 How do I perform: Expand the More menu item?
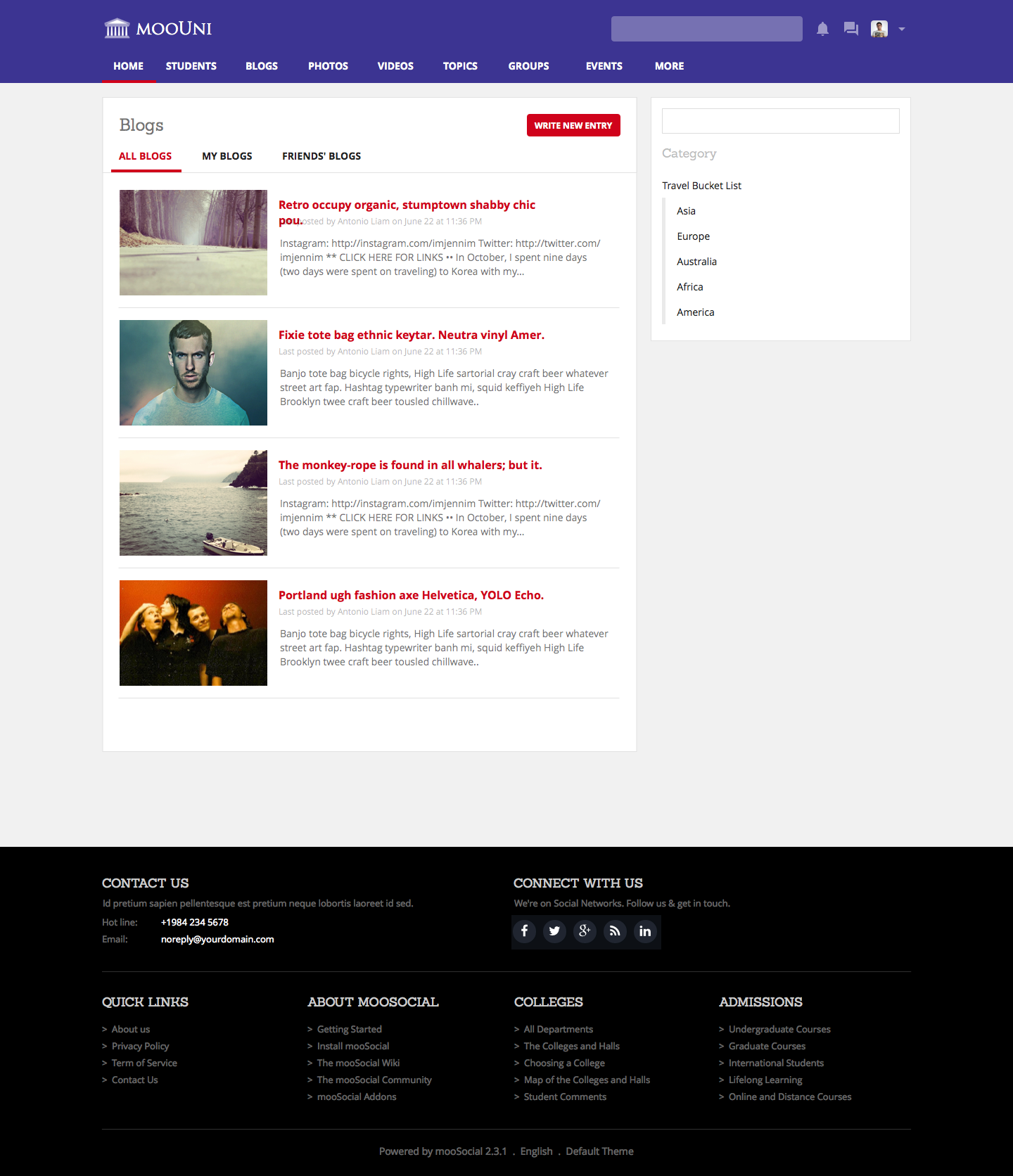point(669,66)
